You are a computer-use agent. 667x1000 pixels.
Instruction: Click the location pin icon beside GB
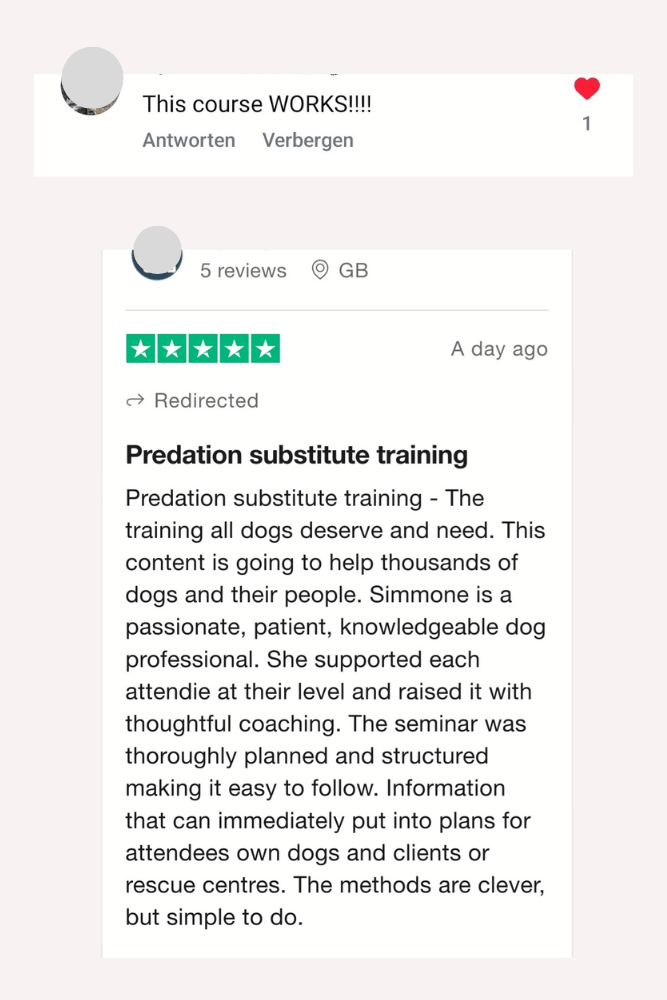pyautogui.click(x=320, y=270)
